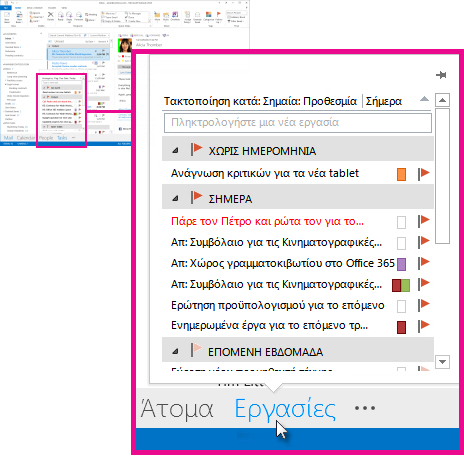Switch to Άτομα in navigation bar
Image resolution: width=464 pixels, height=457 pixels.
(177, 409)
